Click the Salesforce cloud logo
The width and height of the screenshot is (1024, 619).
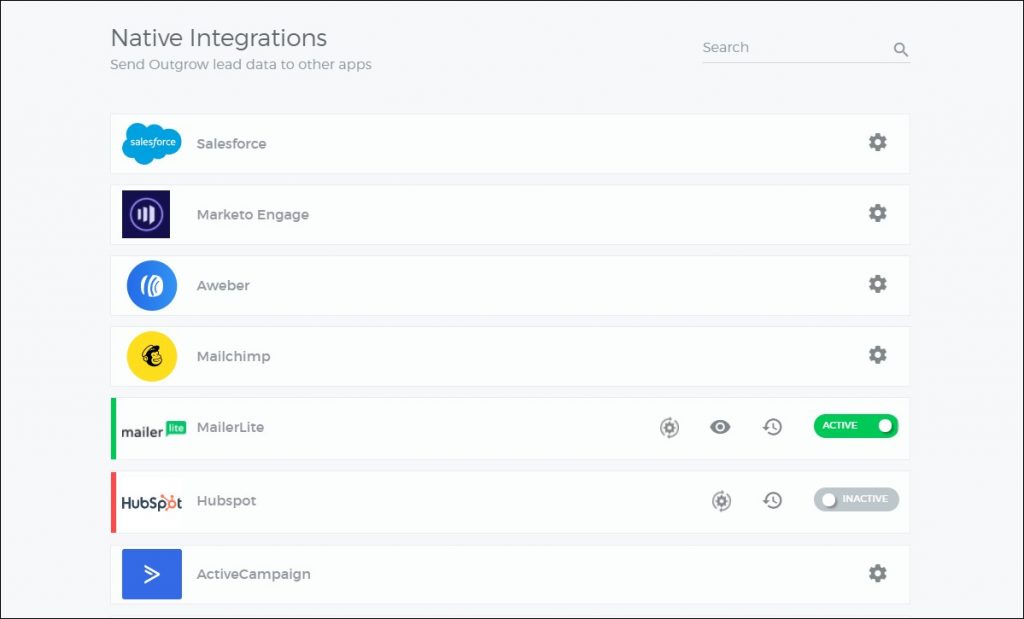(152, 143)
